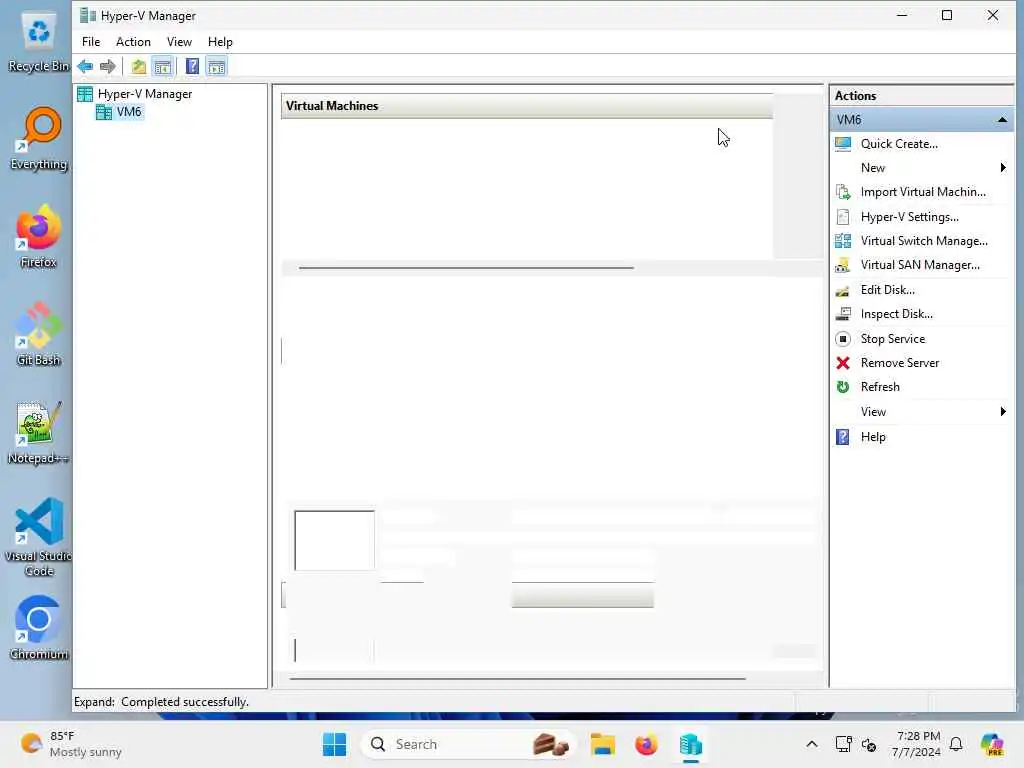Click Inspect Disk action

(x=896, y=314)
